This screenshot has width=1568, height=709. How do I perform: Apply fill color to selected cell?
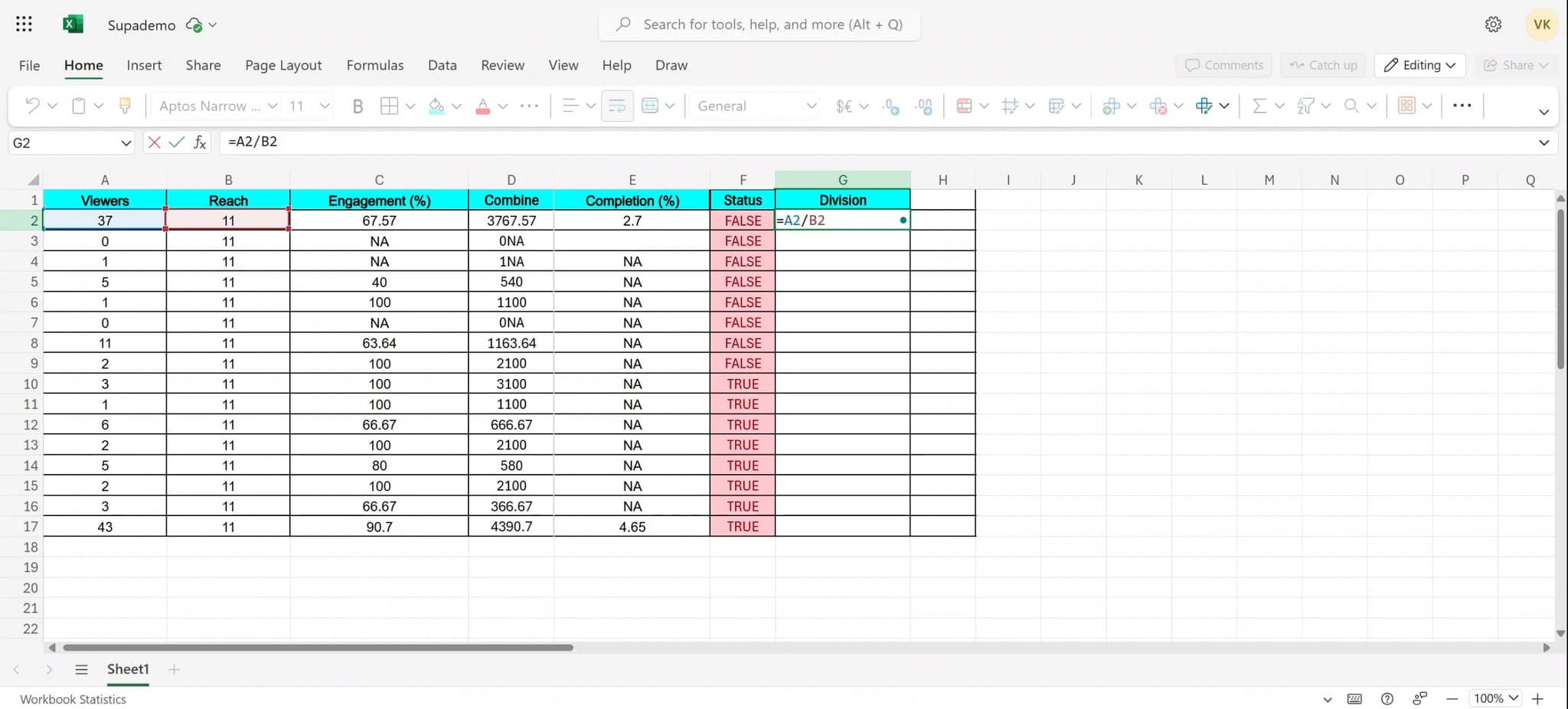(436, 106)
